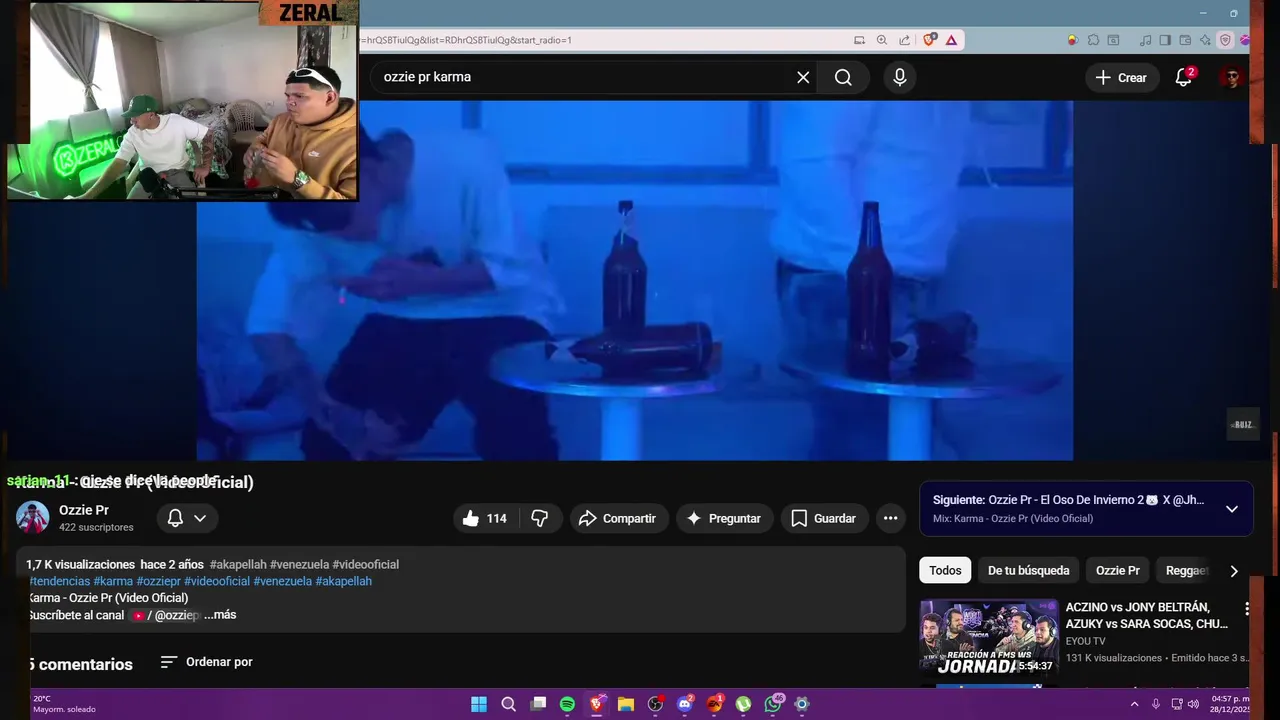Screen dimensions: 1280x720
Task: Select the 'De tu búsqueda' chip
Action: (x=1028, y=570)
